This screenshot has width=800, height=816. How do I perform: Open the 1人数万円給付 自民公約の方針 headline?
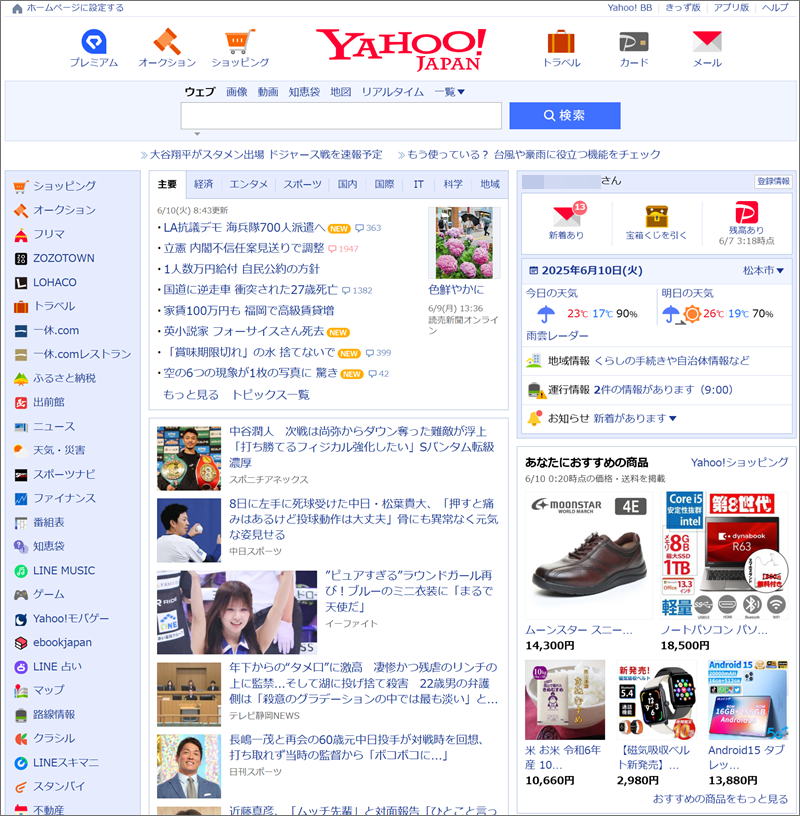coord(242,269)
